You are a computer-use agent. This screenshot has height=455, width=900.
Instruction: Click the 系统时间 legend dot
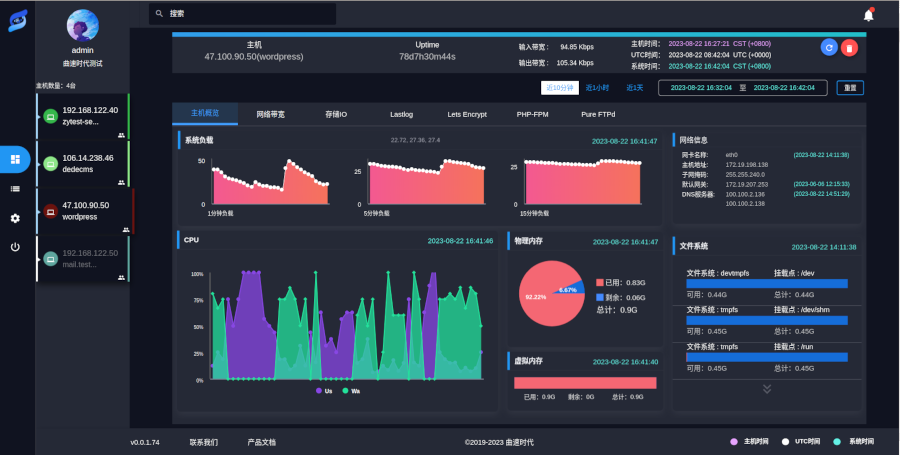click(x=837, y=441)
